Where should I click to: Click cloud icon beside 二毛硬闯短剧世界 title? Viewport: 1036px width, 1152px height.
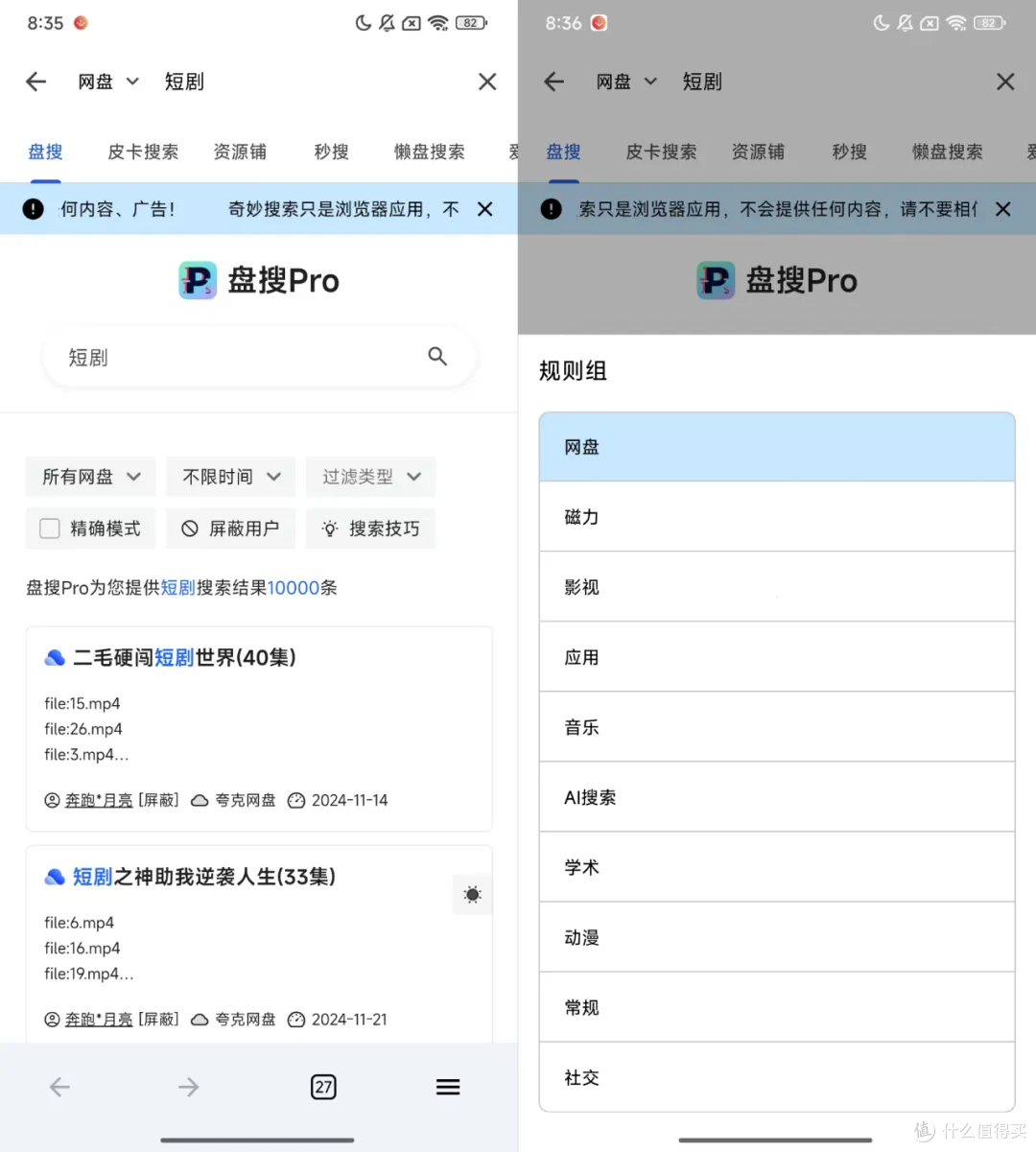tap(55, 658)
